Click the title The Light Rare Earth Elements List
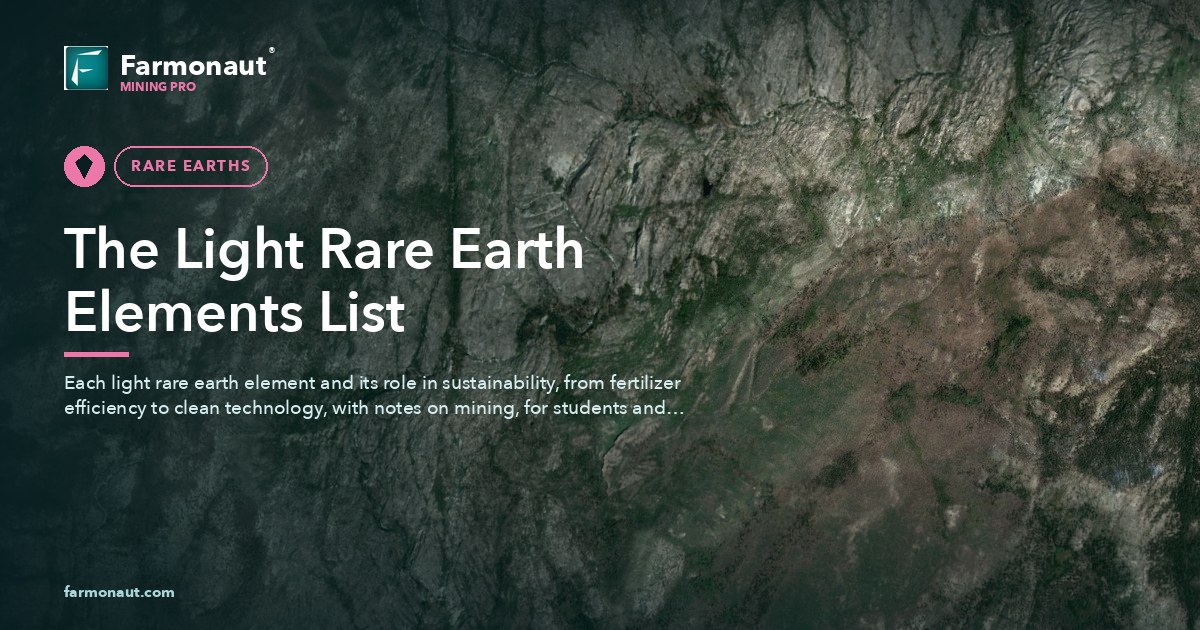 coord(325,281)
